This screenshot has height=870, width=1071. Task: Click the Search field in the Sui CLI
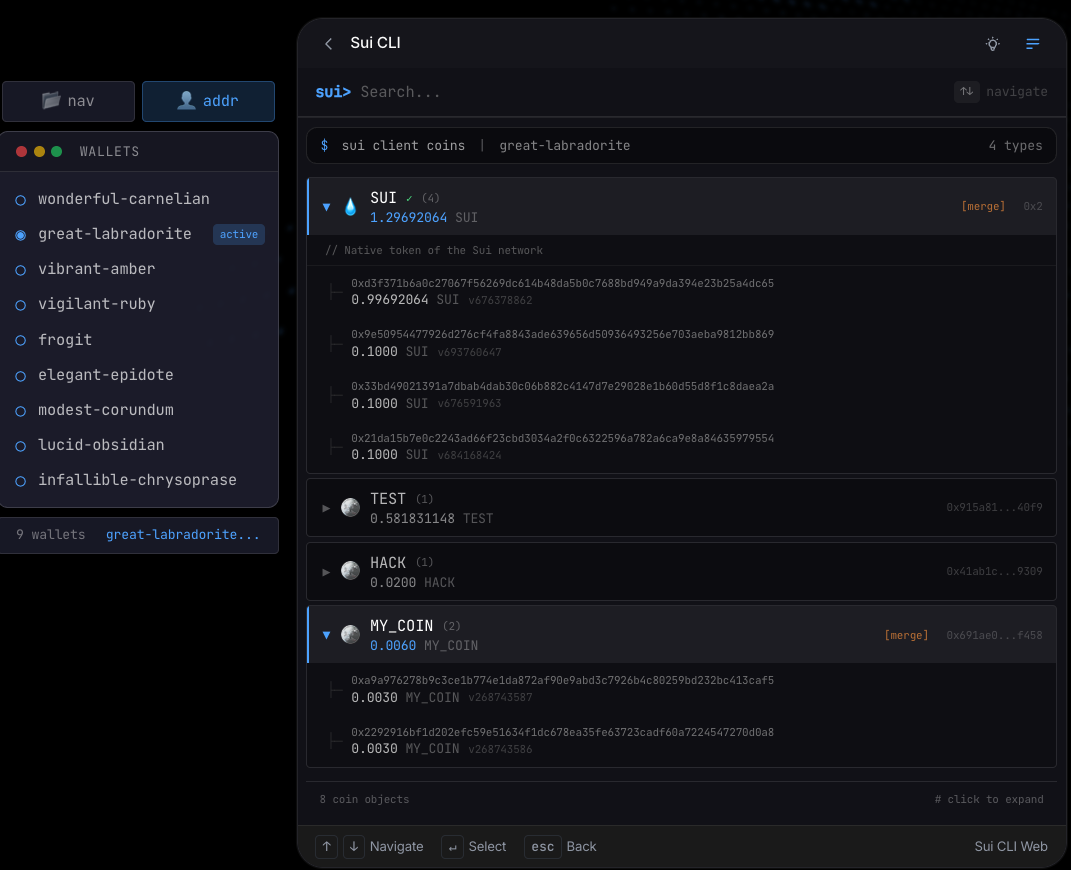pos(450,91)
